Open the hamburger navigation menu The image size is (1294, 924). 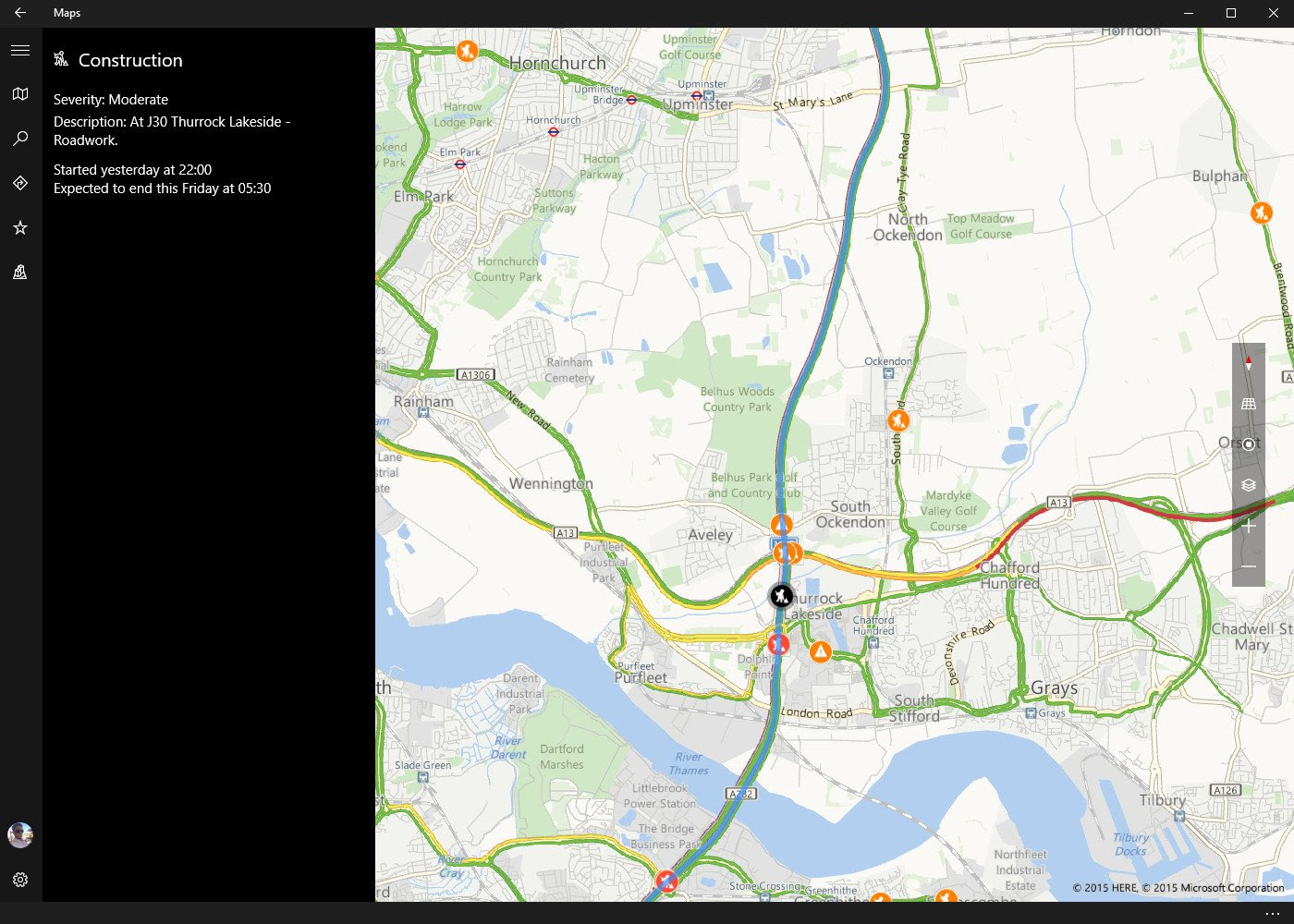pyautogui.click(x=20, y=50)
